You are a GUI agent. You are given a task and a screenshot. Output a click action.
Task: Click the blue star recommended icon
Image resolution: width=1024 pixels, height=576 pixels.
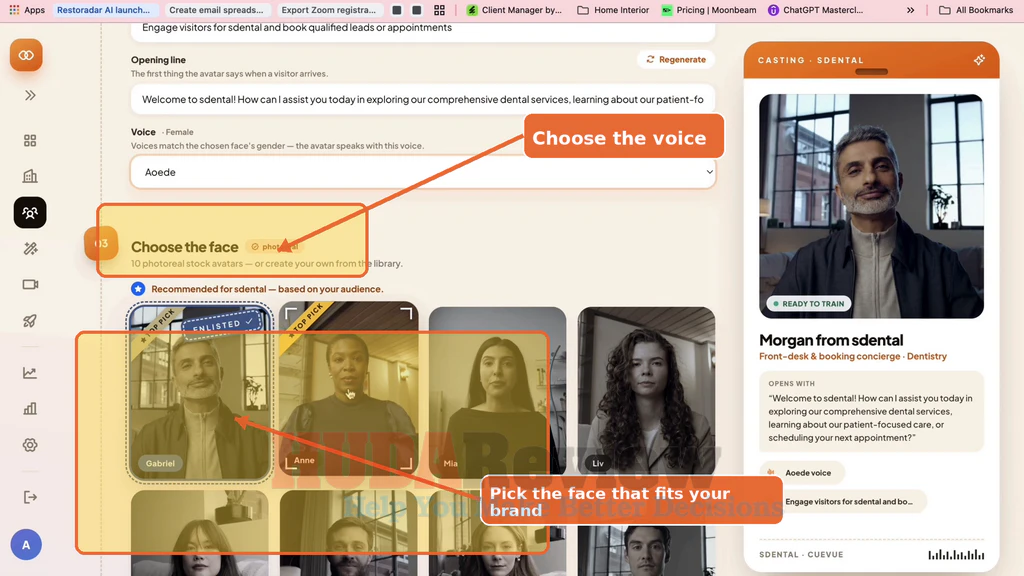coord(138,289)
